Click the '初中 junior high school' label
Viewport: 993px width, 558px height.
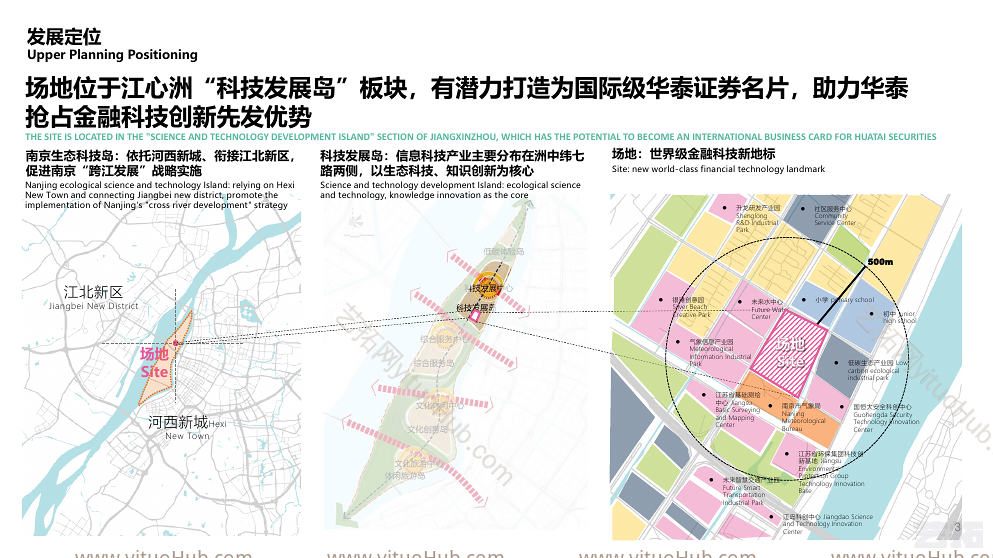click(x=899, y=317)
